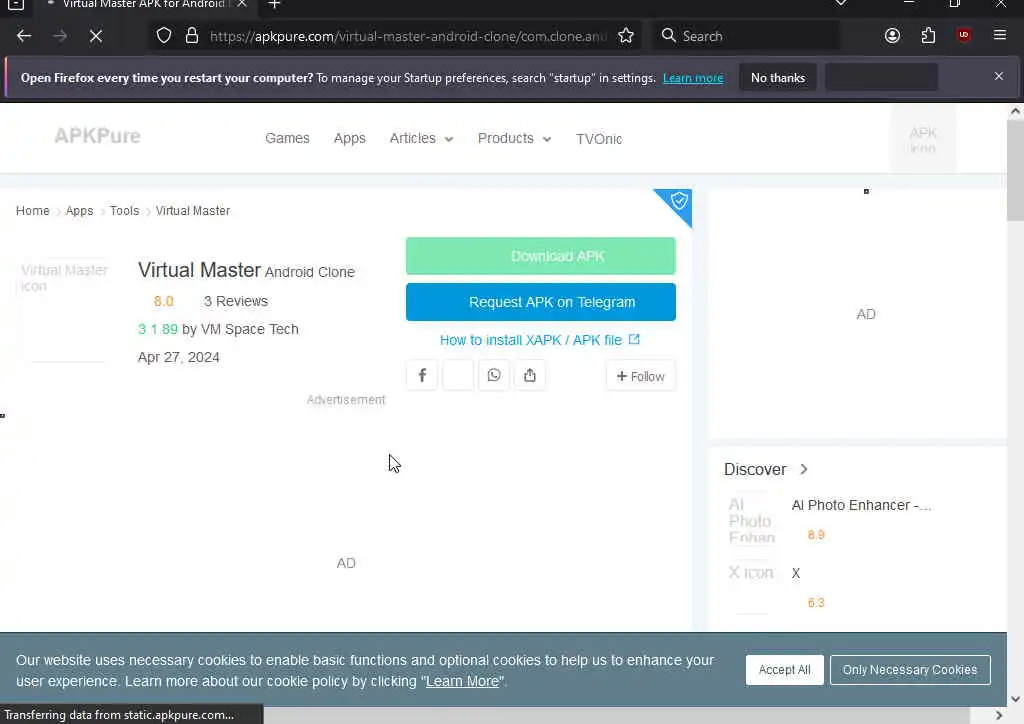Stop loading the page
This screenshot has width=1024, height=724.
(96, 36)
